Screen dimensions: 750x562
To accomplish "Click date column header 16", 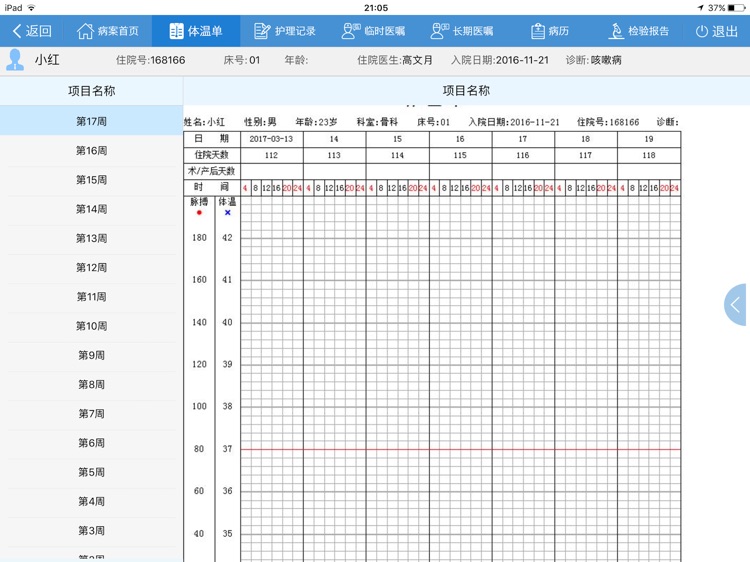I will pyautogui.click(x=460, y=139).
